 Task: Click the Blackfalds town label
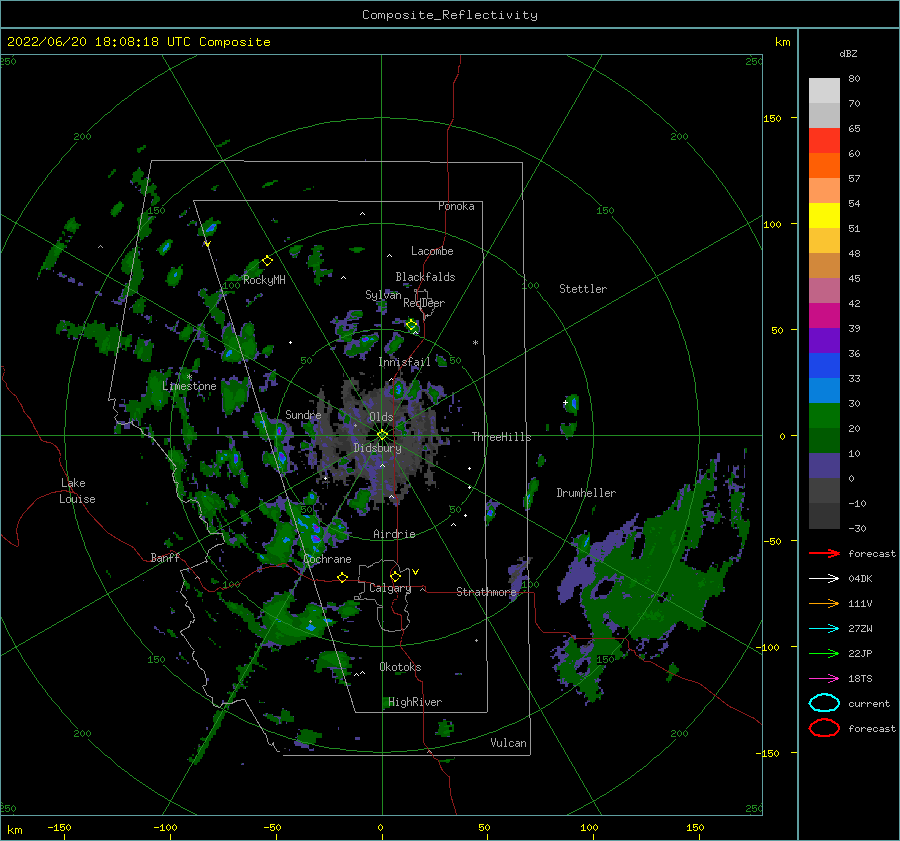click(x=425, y=277)
